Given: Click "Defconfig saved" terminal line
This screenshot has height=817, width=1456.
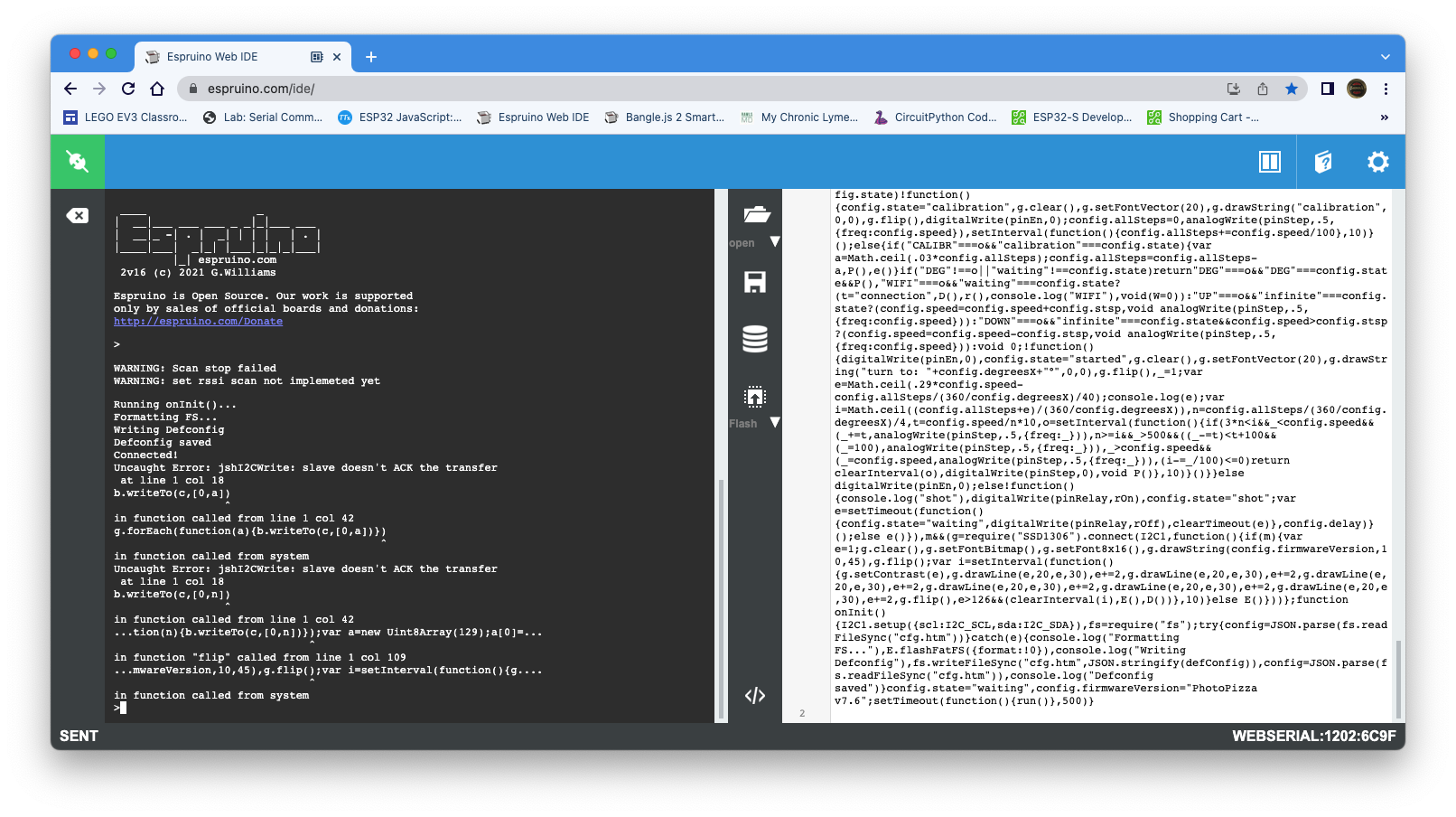Looking at the screenshot, I should [163, 443].
